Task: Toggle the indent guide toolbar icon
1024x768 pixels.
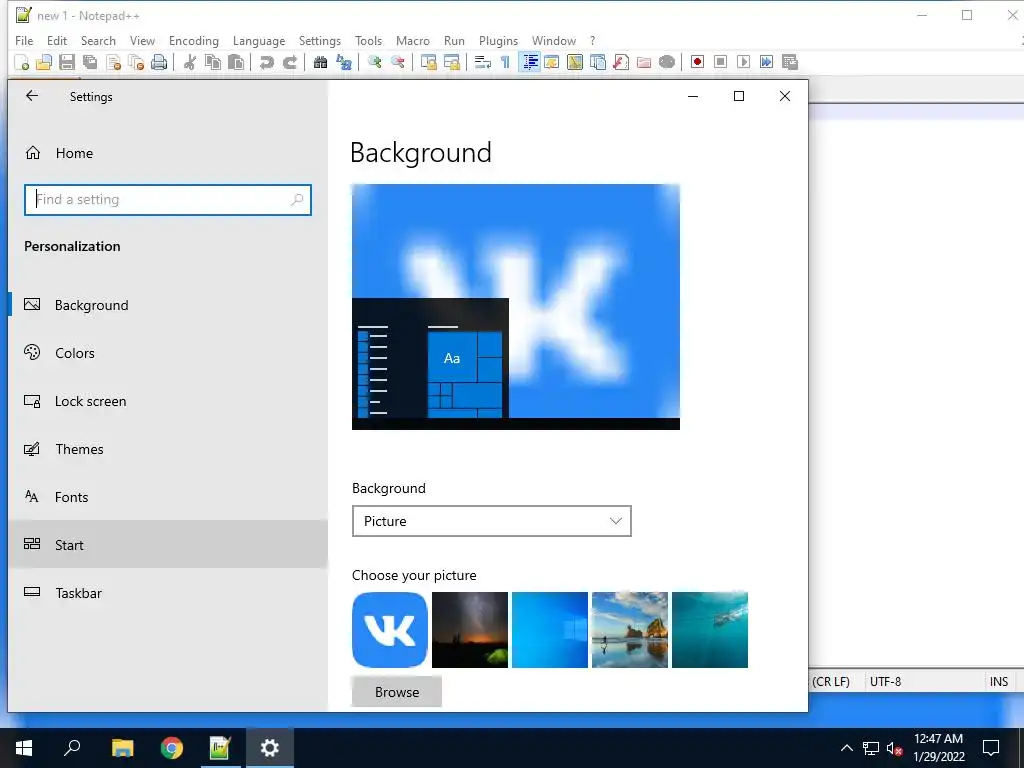Action: coord(529,62)
